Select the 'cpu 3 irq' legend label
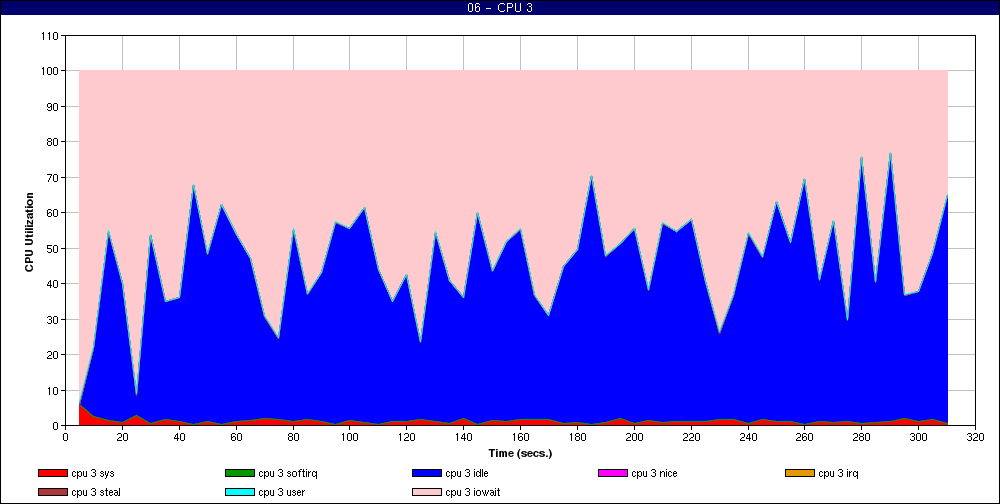Viewport: 1000px width, 504px height. click(x=839, y=474)
